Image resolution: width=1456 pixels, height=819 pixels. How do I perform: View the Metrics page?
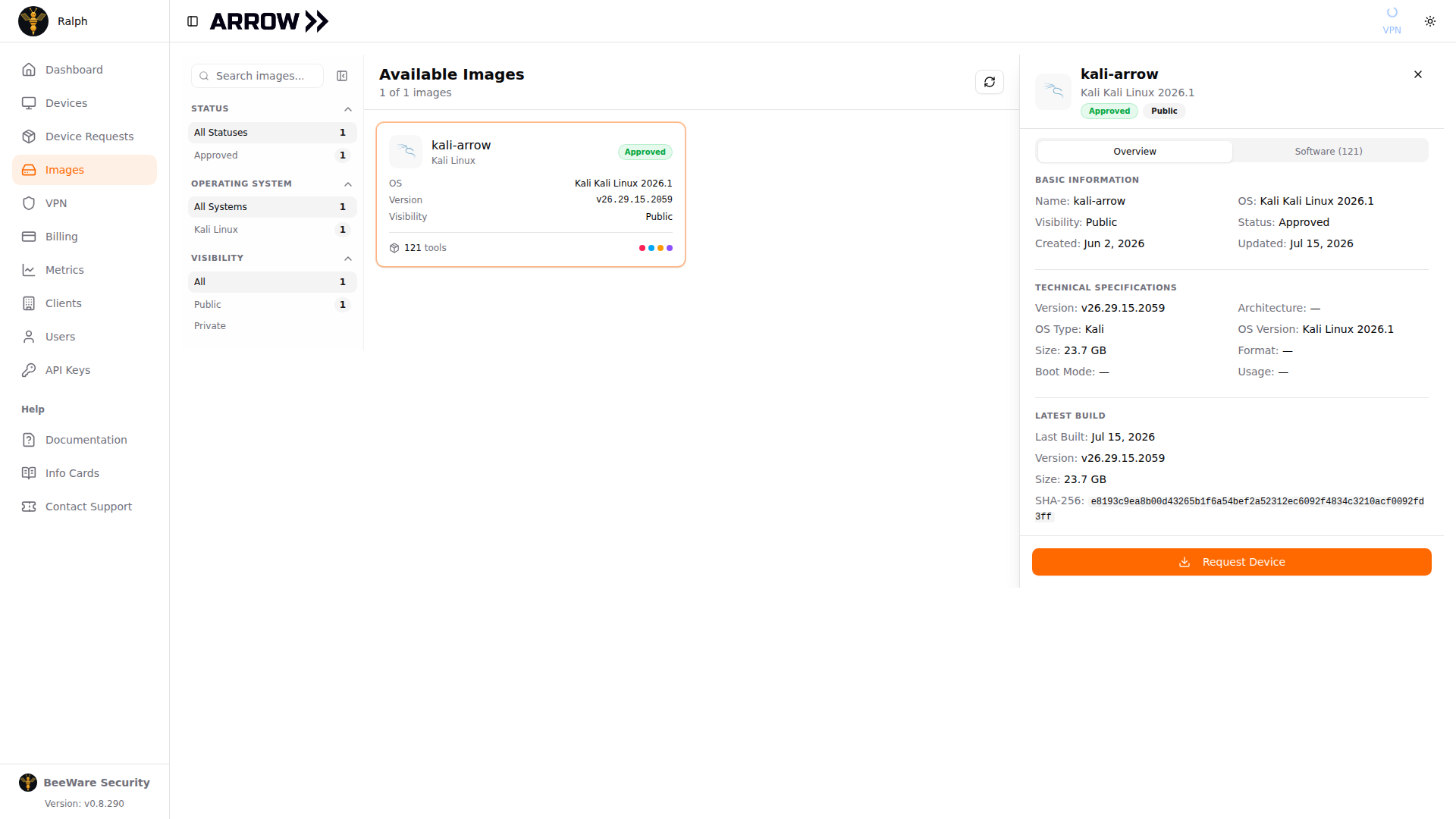pyautogui.click(x=84, y=270)
